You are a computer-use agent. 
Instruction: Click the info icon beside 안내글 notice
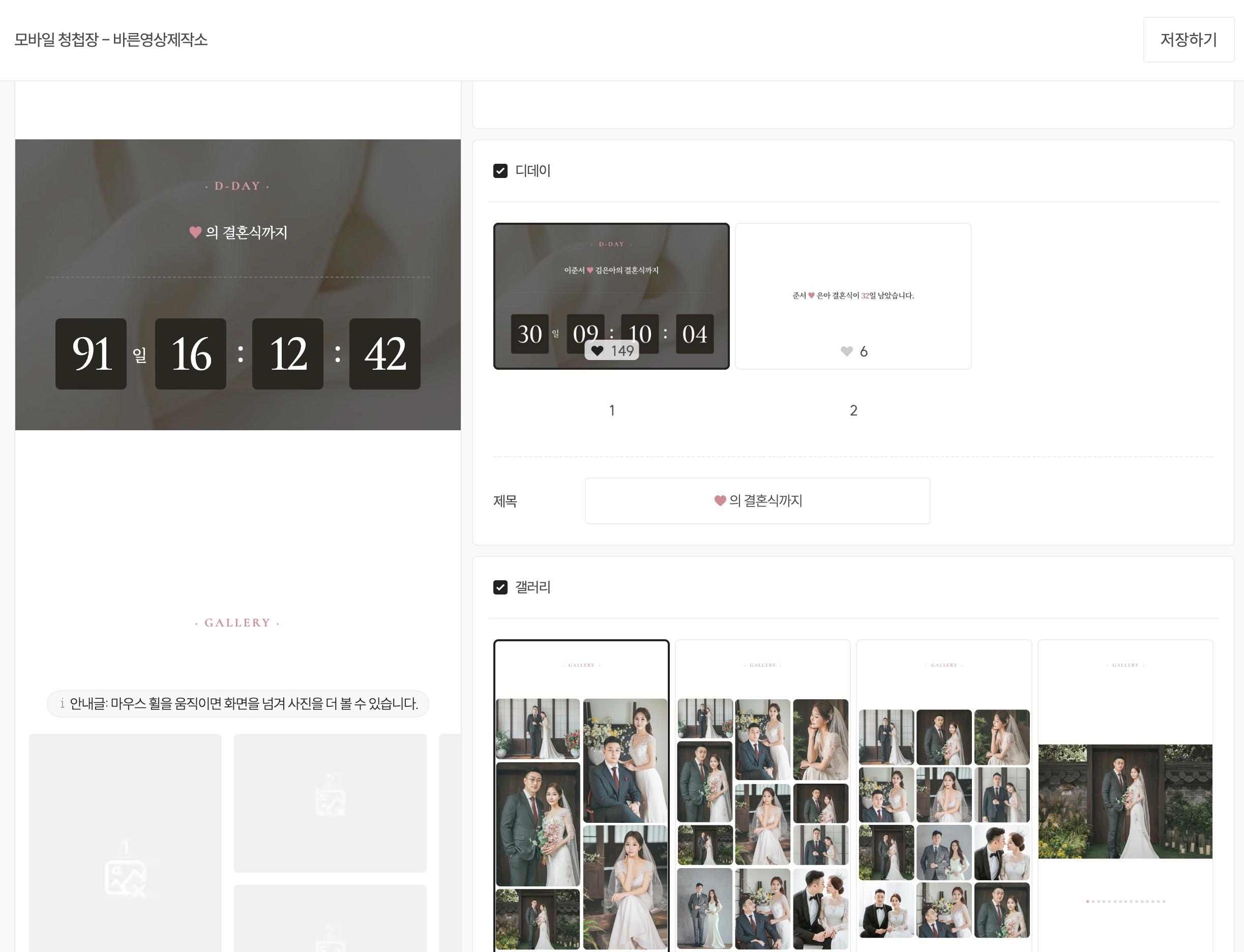tap(63, 704)
